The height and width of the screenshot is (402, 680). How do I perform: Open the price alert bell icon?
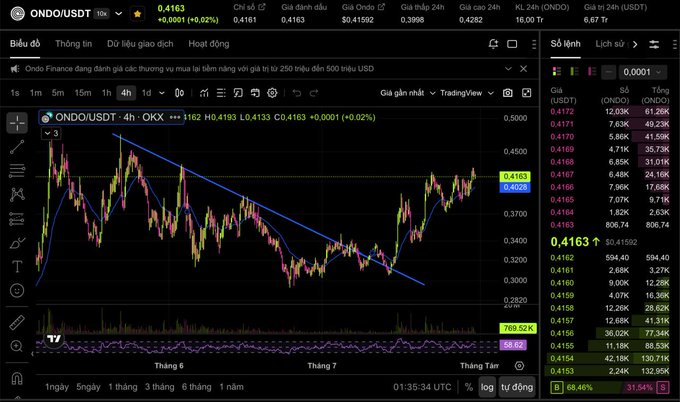(493, 44)
